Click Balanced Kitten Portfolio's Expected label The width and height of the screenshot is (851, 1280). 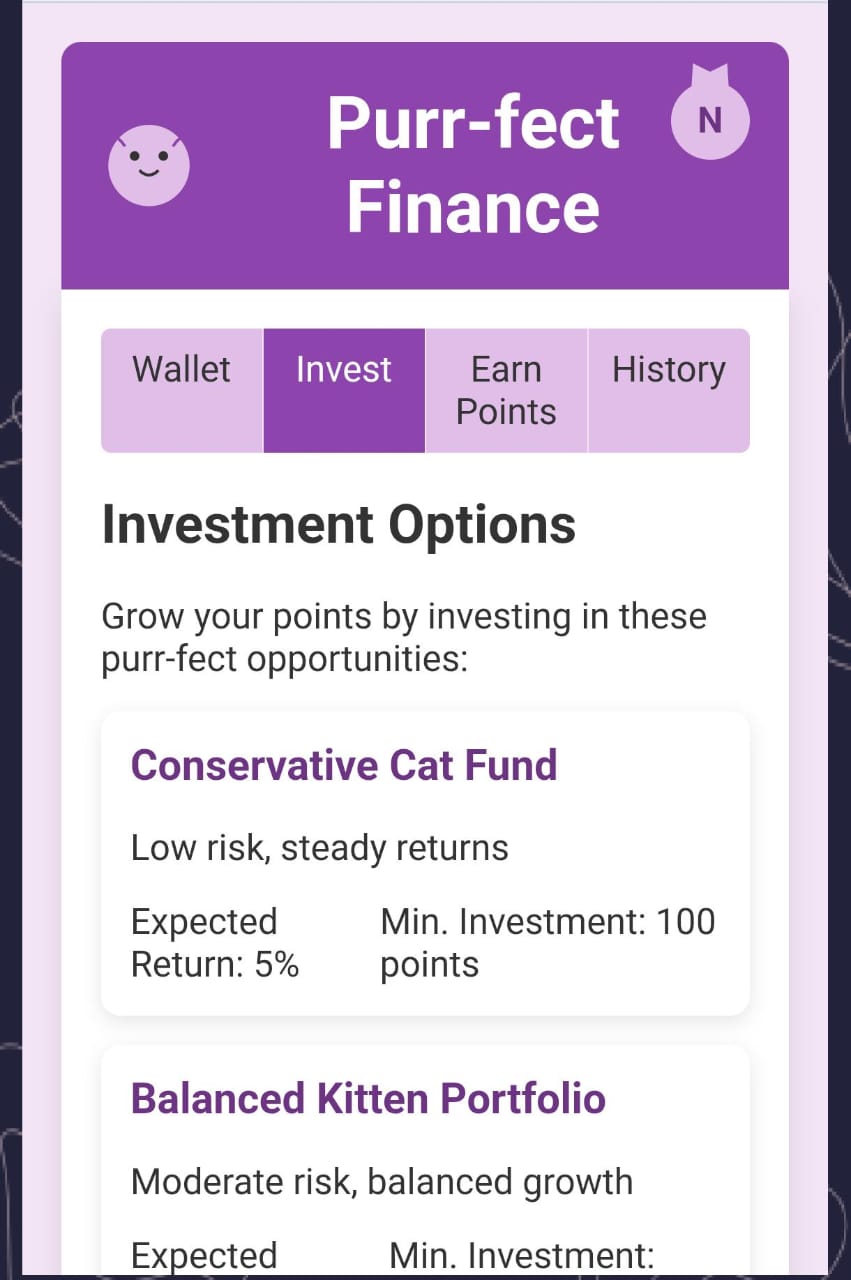pos(204,1255)
